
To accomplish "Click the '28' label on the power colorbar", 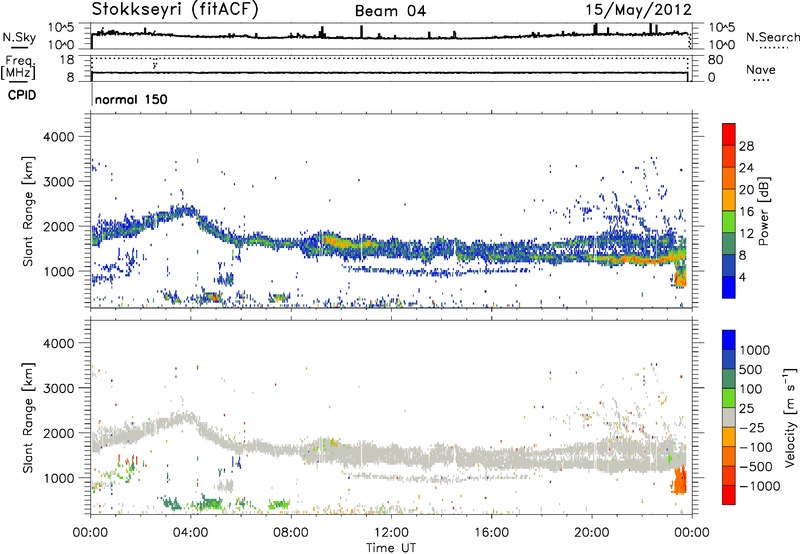I will click(746, 146).
